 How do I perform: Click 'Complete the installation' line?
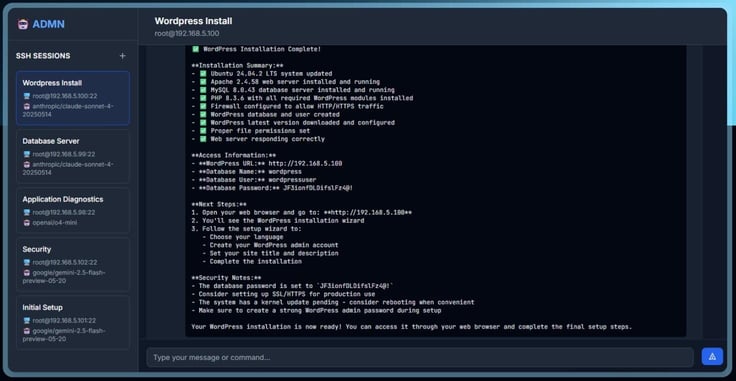tap(252, 262)
